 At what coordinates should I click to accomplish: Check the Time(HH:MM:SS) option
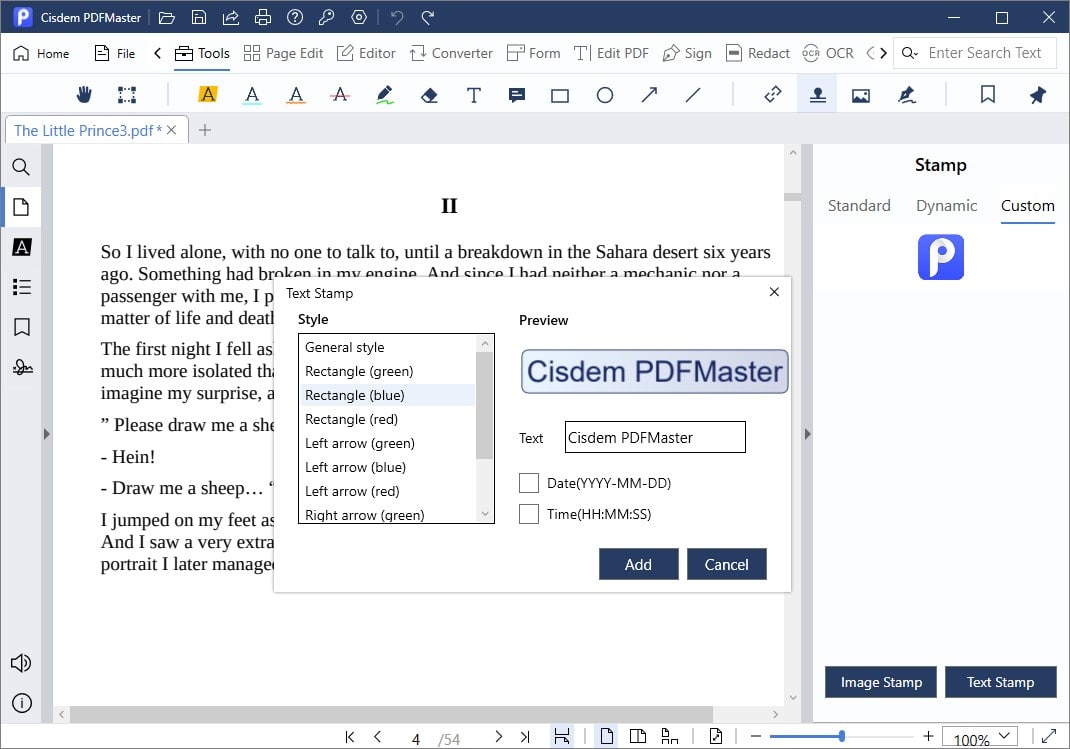coord(529,514)
